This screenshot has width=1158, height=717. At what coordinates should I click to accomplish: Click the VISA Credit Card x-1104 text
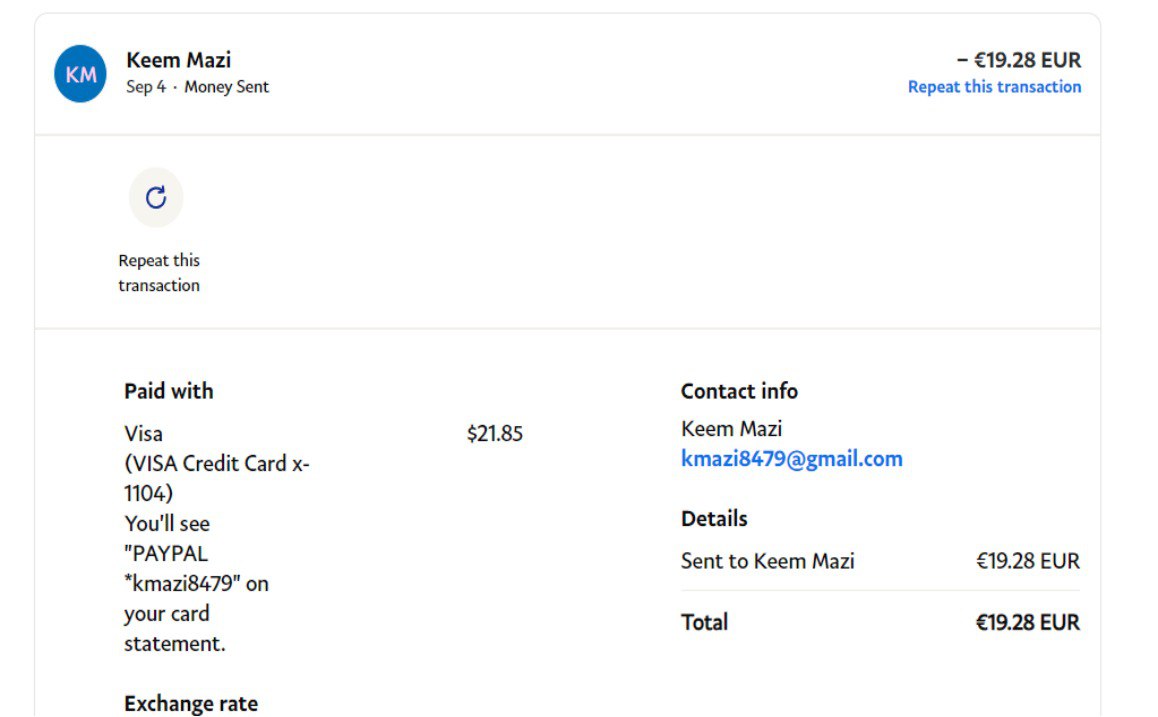pos(216,478)
